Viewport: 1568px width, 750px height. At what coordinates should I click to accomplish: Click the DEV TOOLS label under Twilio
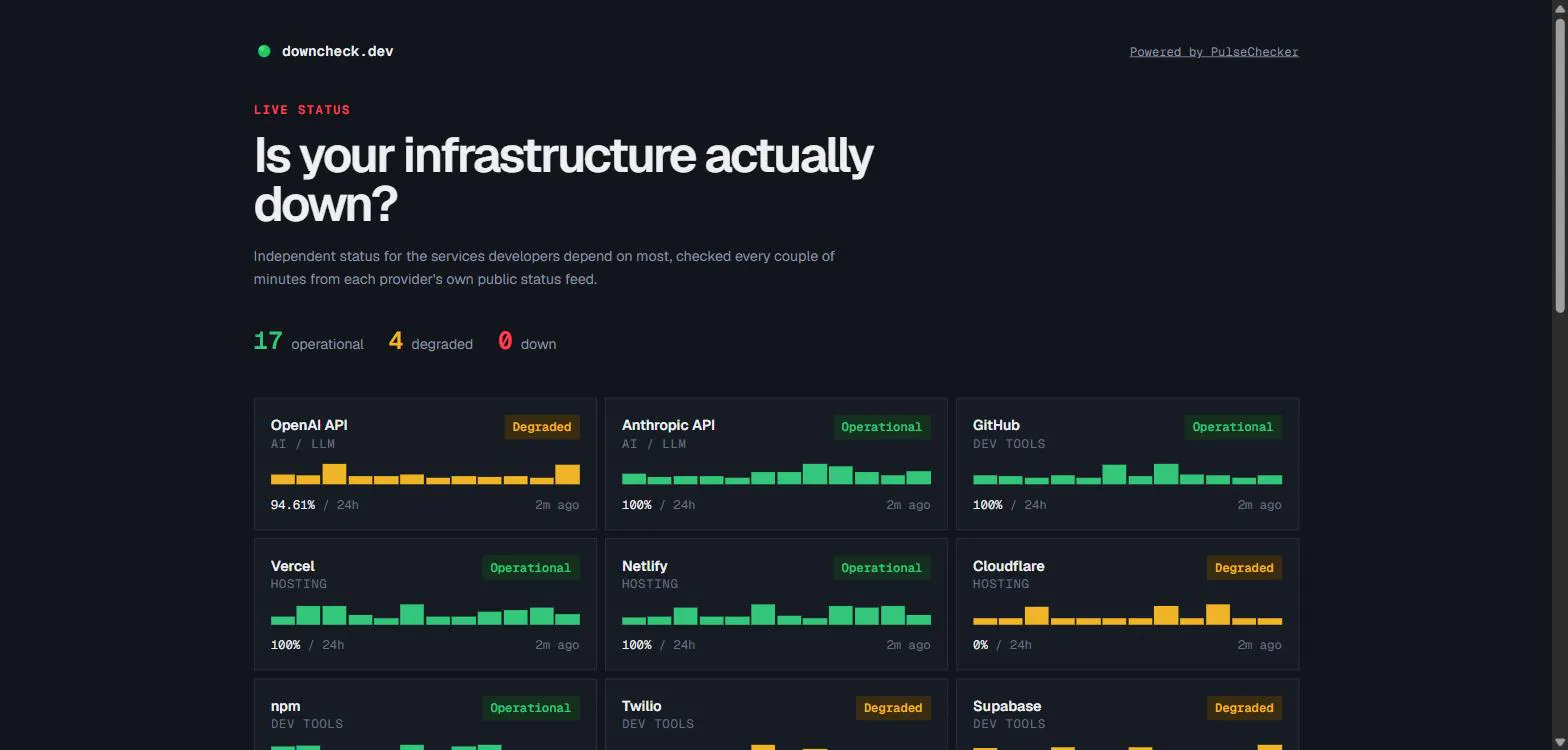point(658,724)
